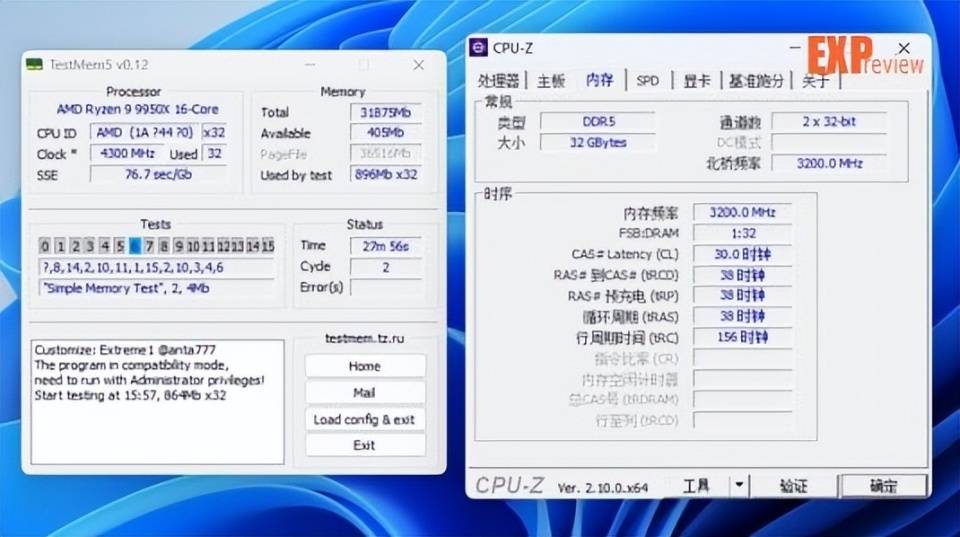Click the empty Error(s) field
The width and height of the screenshot is (960, 537).
coord(385,287)
